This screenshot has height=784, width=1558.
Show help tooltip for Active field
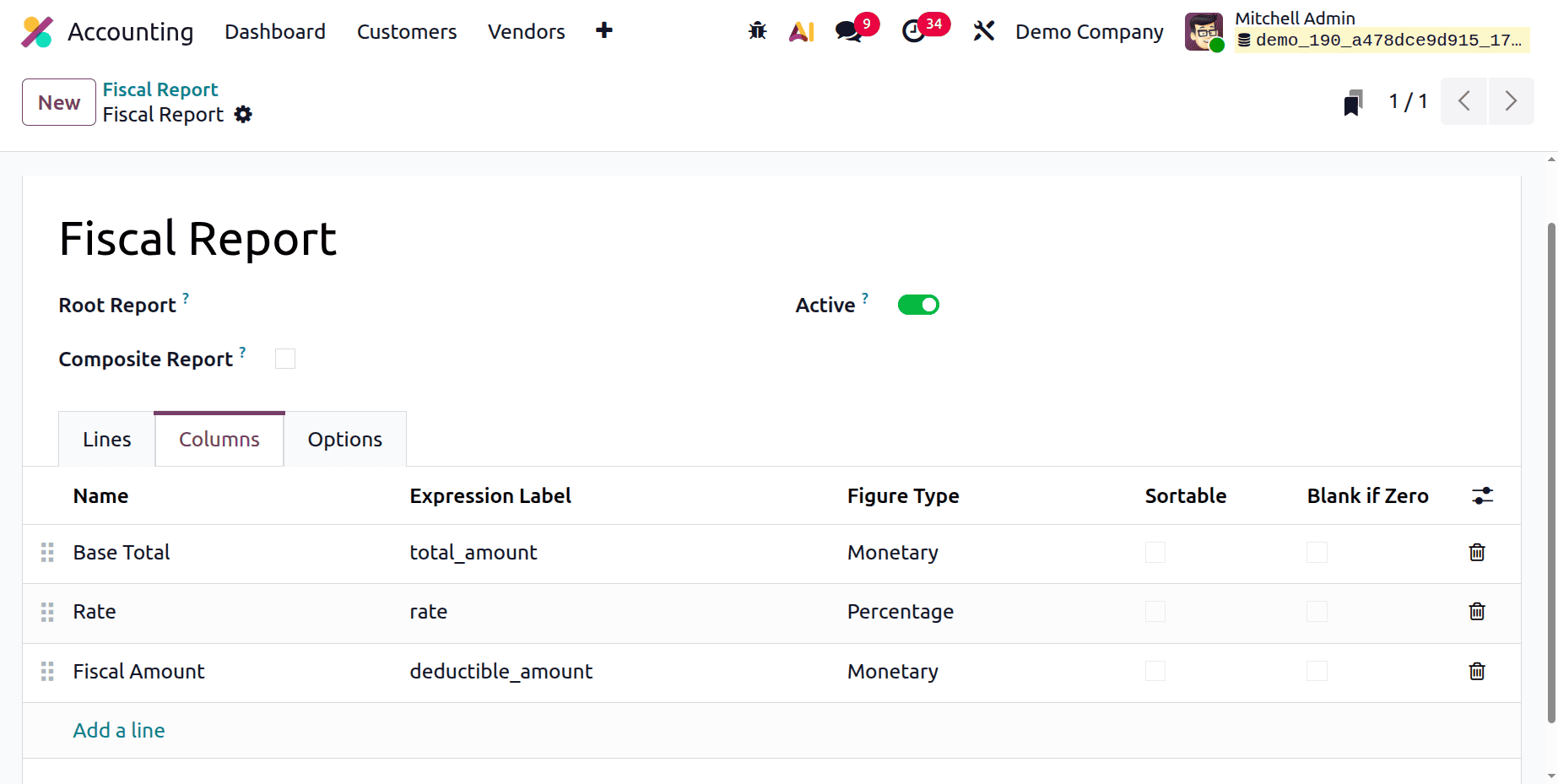(865, 297)
